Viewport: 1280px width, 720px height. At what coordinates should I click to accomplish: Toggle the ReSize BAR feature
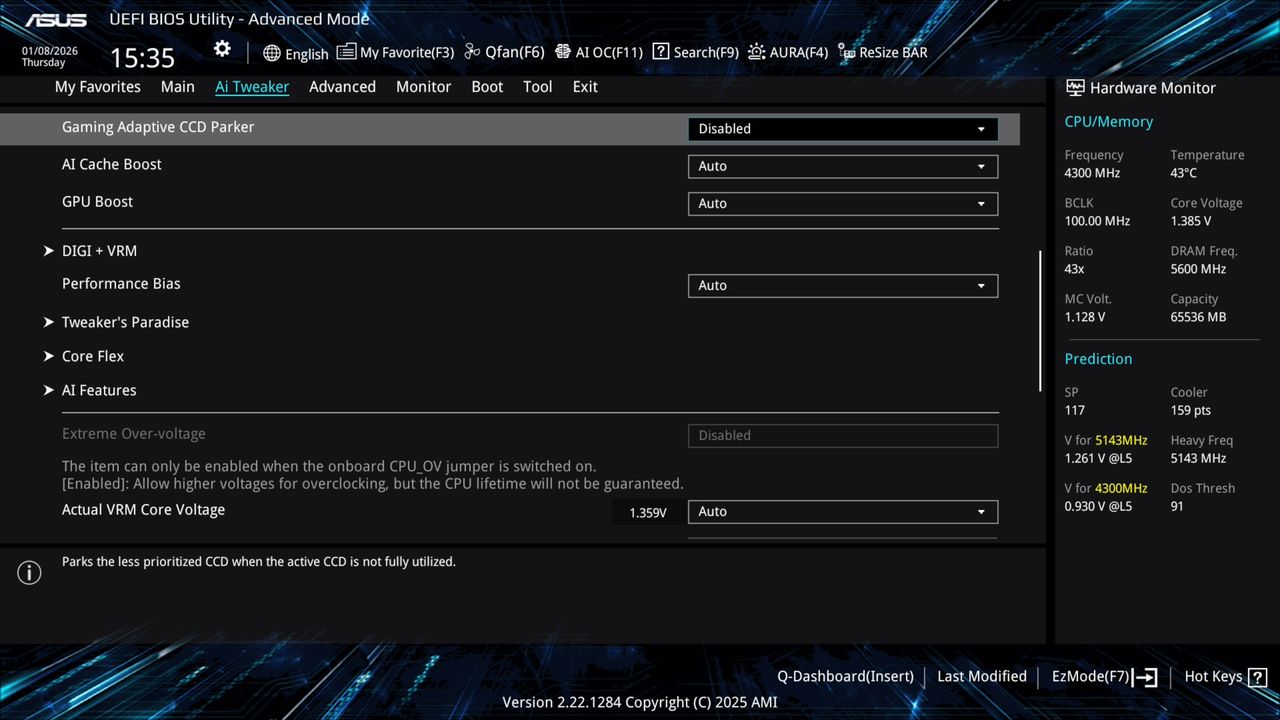click(x=881, y=51)
